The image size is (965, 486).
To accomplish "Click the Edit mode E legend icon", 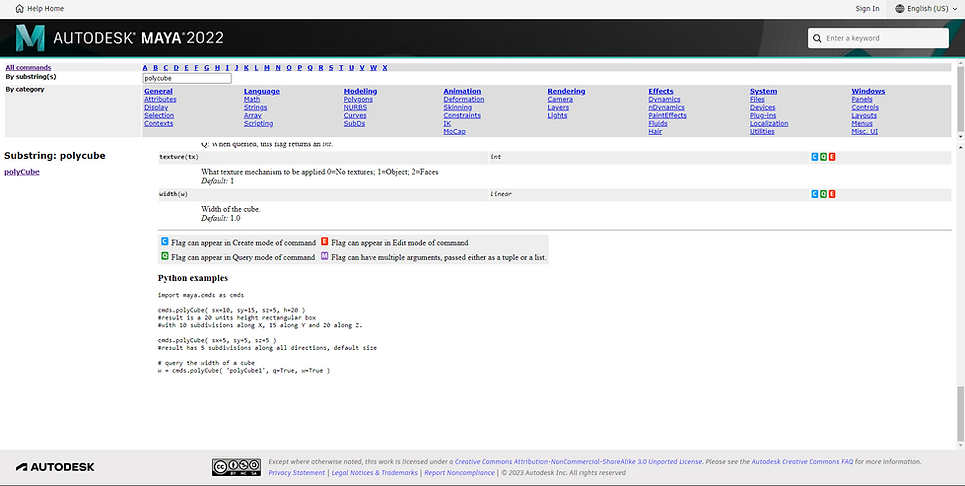I will [324, 242].
